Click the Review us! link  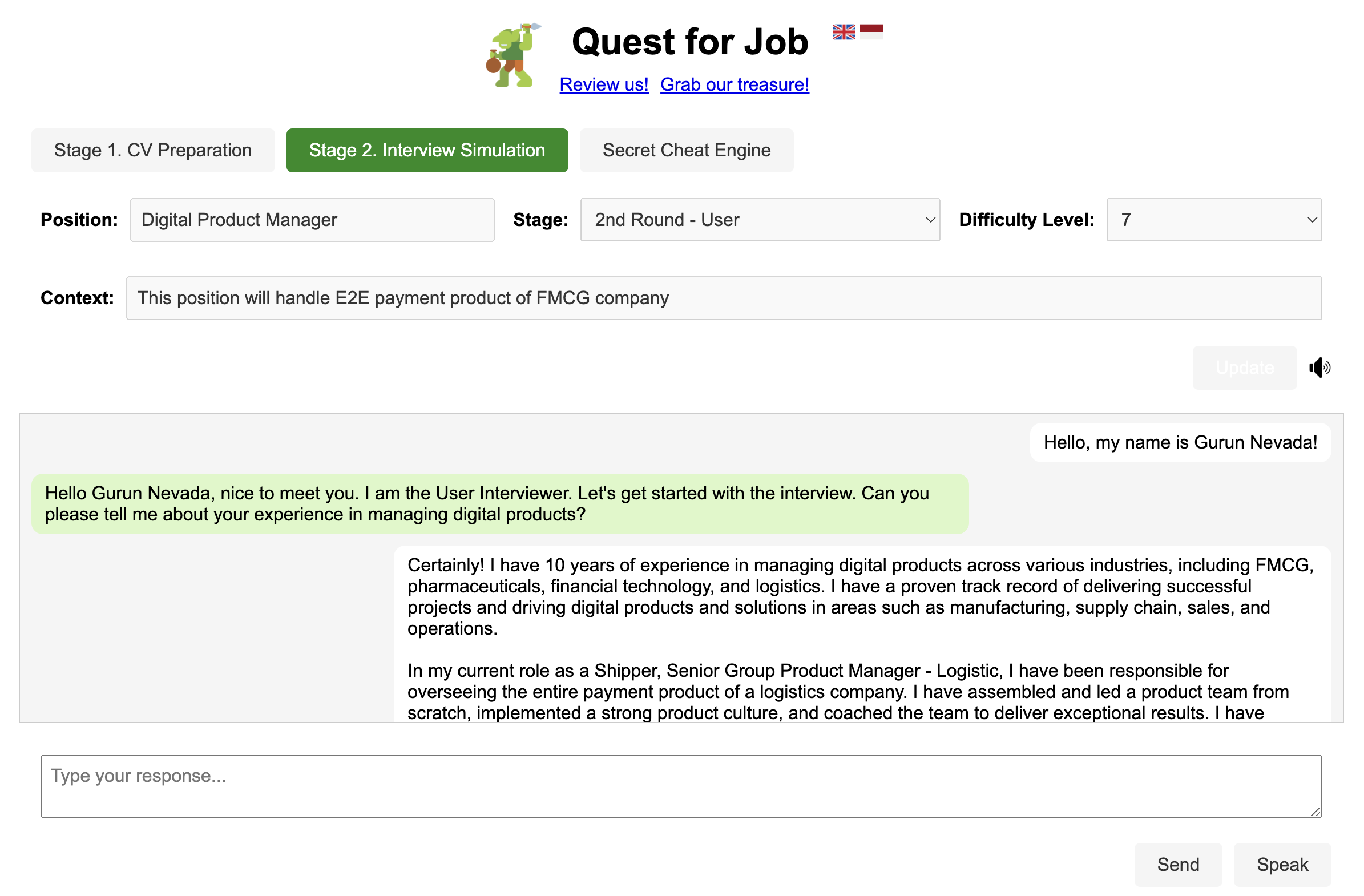pyautogui.click(x=603, y=84)
